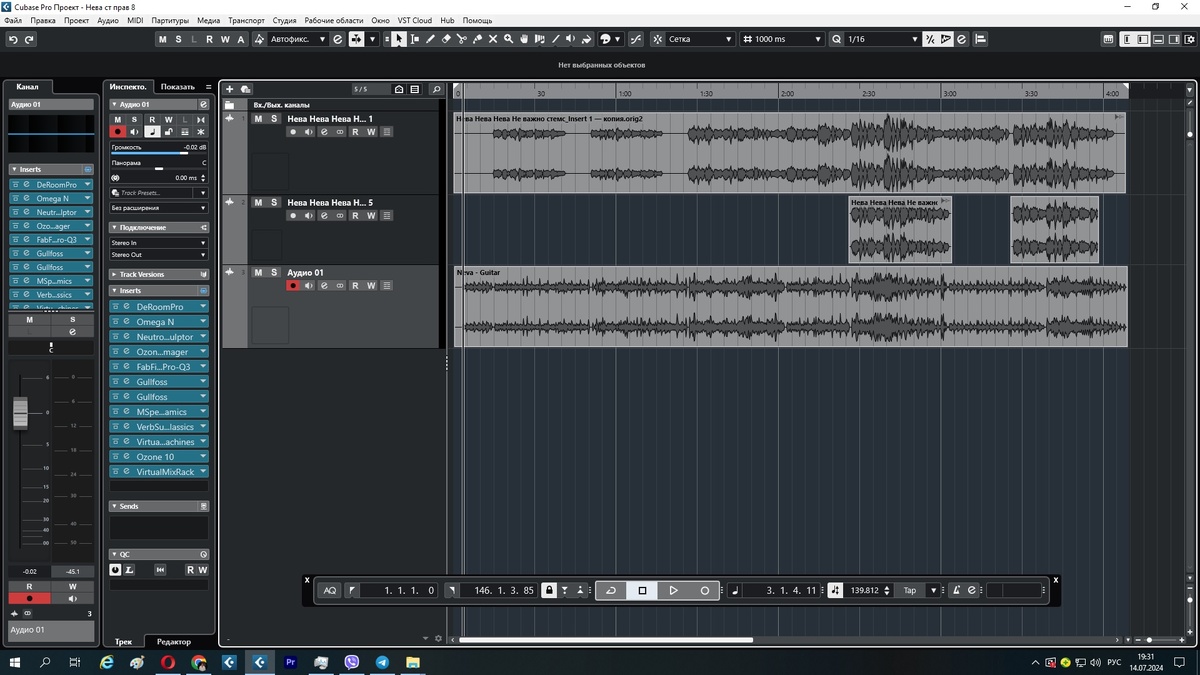Click the transport Stop button
Viewport: 1200px width, 675px height.
click(642, 590)
